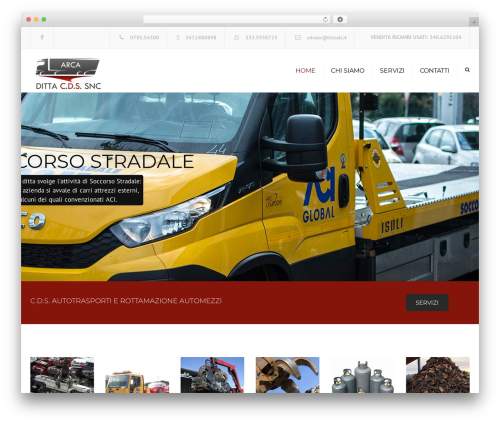Open the Contatti menu item

point(434,70)
